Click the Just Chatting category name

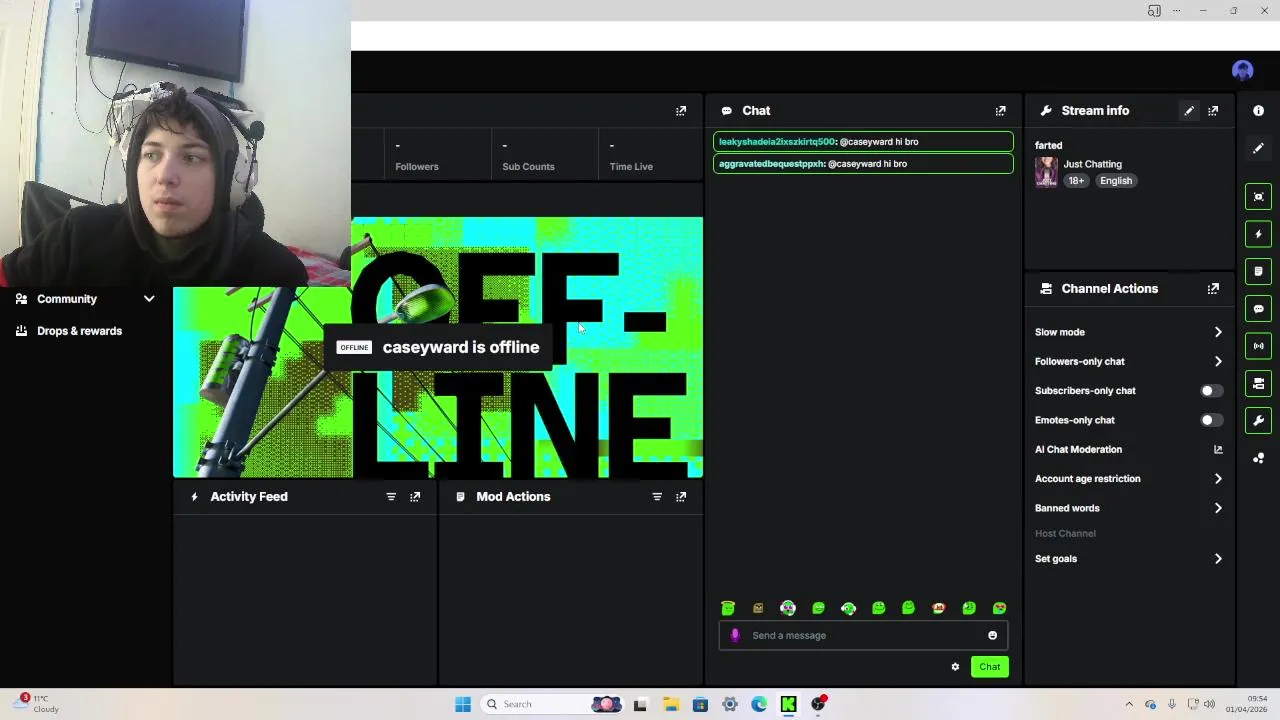tap(1092, 164)
